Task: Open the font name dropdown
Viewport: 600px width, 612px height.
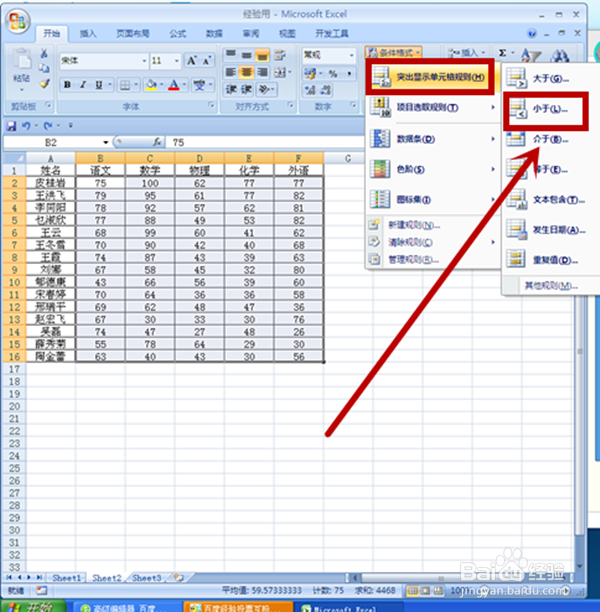Action: point(144,61)
